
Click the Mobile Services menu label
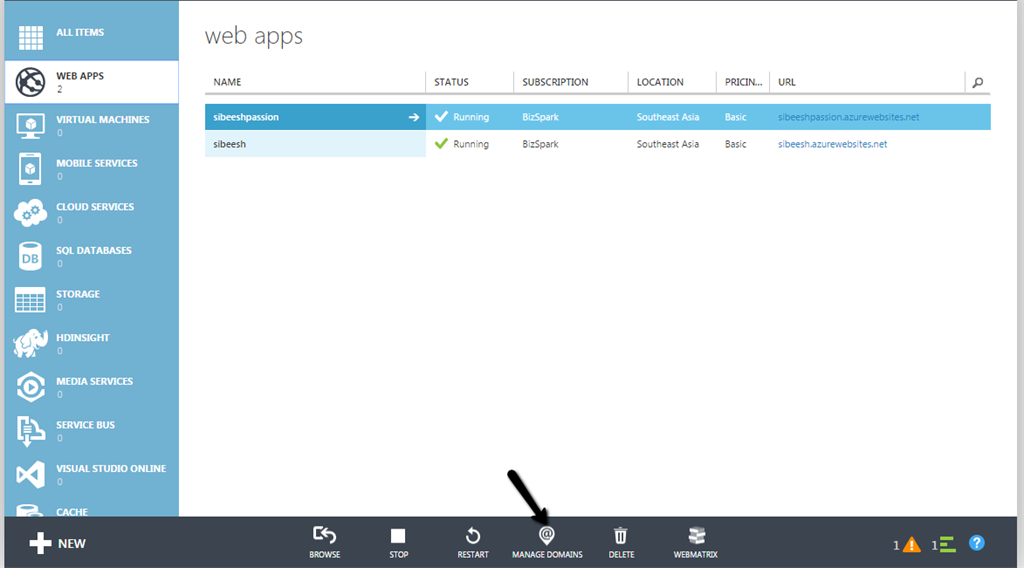point(97,163)
